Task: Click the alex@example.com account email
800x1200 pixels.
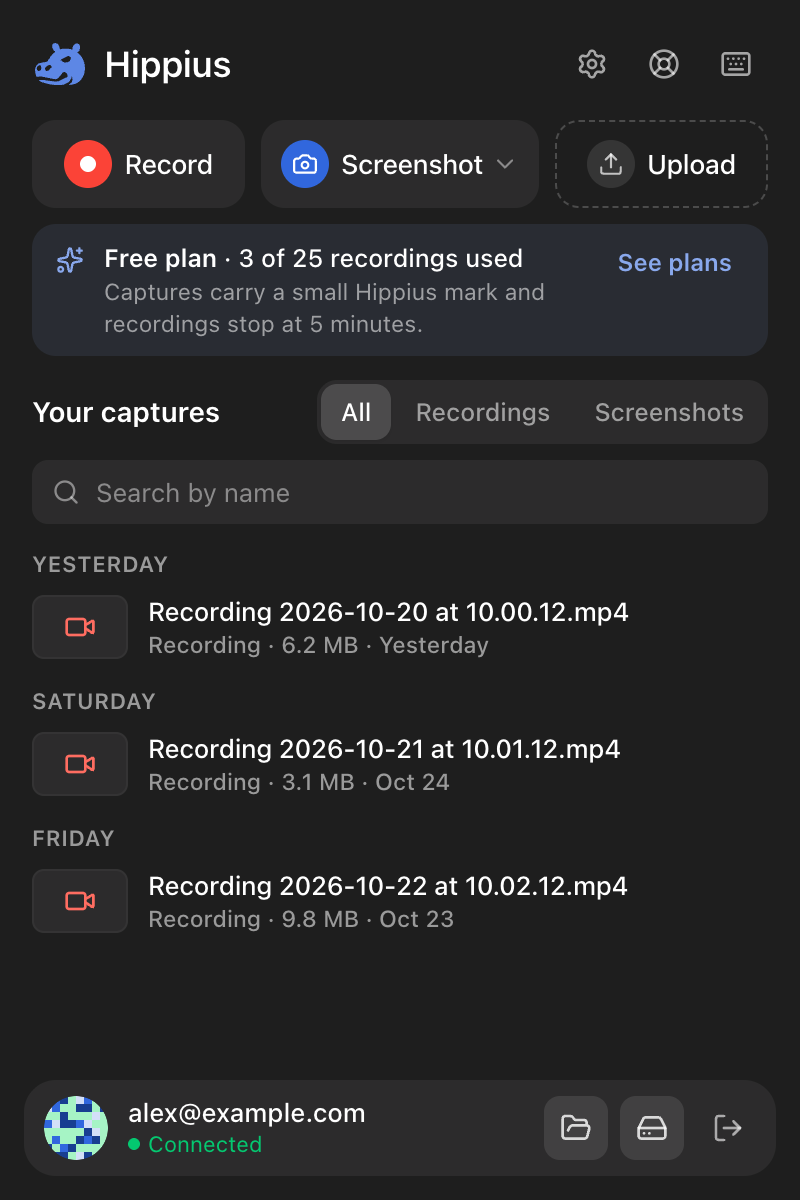Action: coord(247,1113)
